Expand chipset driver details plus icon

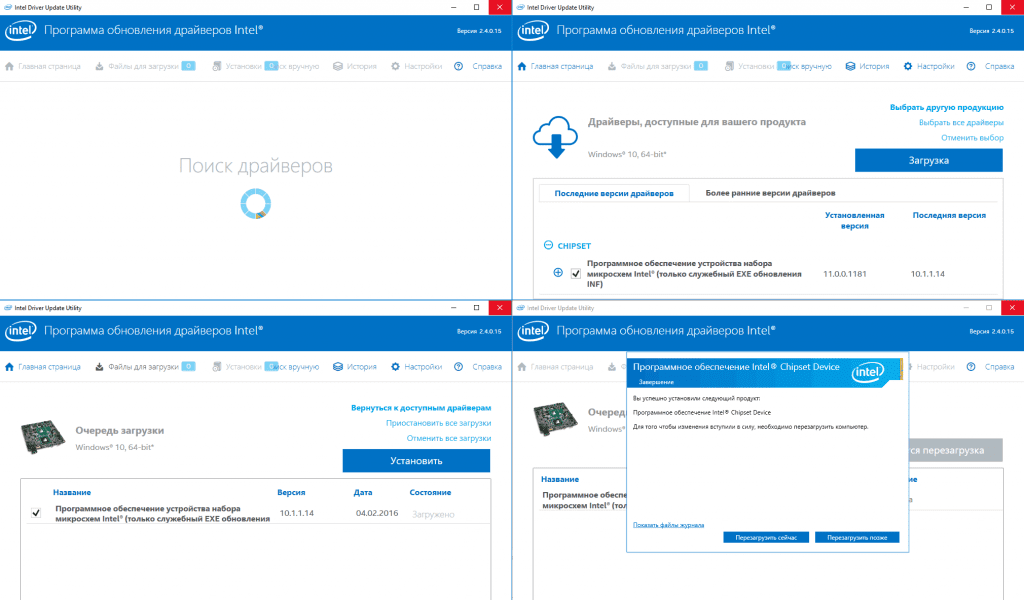558,272
